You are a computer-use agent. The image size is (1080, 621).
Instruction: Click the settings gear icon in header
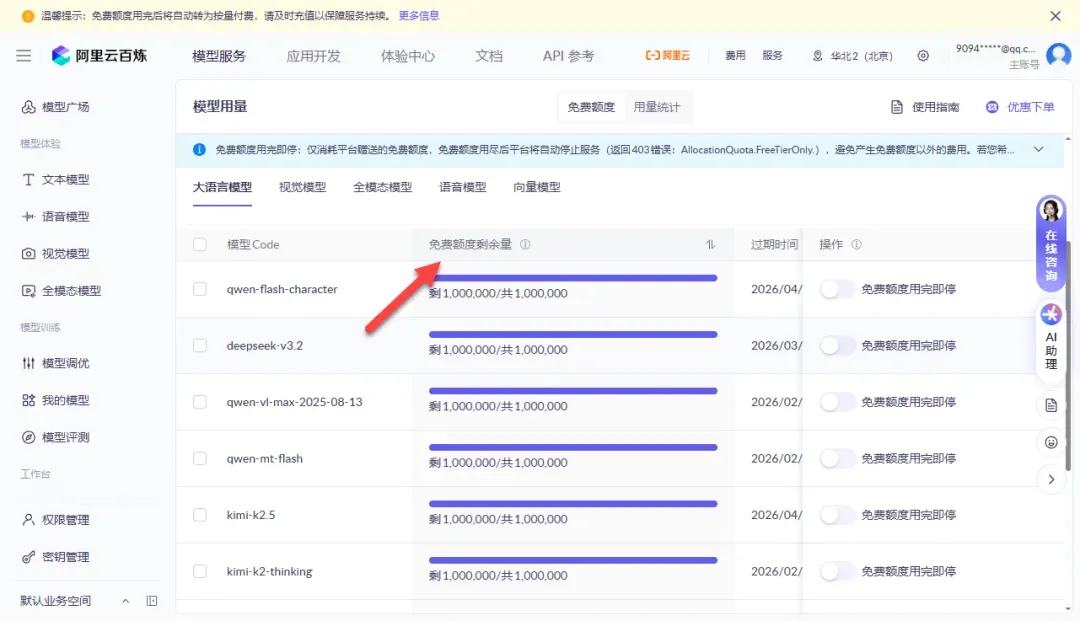pyautogui.click(x=923, y=56)
